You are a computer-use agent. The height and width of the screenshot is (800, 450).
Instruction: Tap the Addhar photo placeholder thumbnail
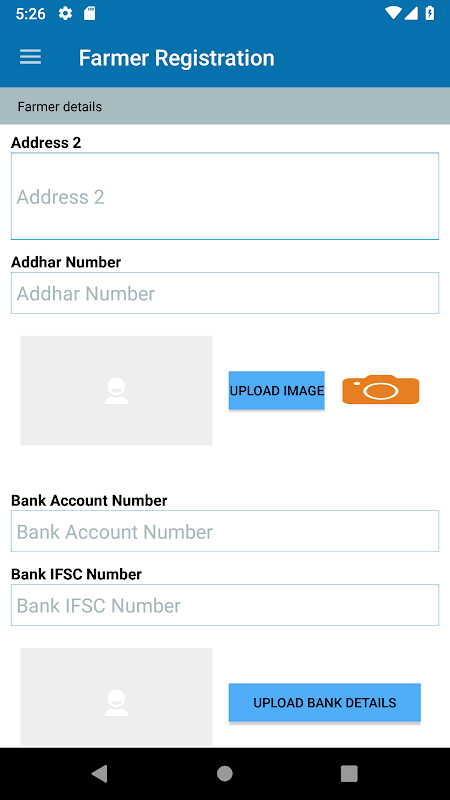coord(116,390)
